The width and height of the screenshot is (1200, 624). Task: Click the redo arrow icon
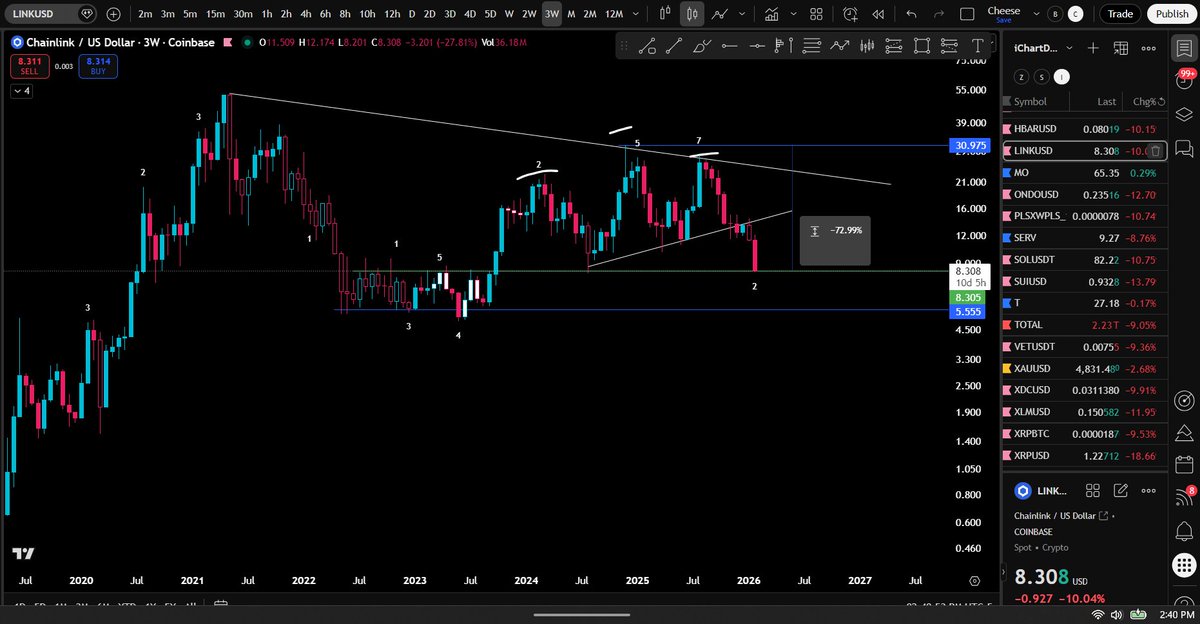tap(937, 14)
